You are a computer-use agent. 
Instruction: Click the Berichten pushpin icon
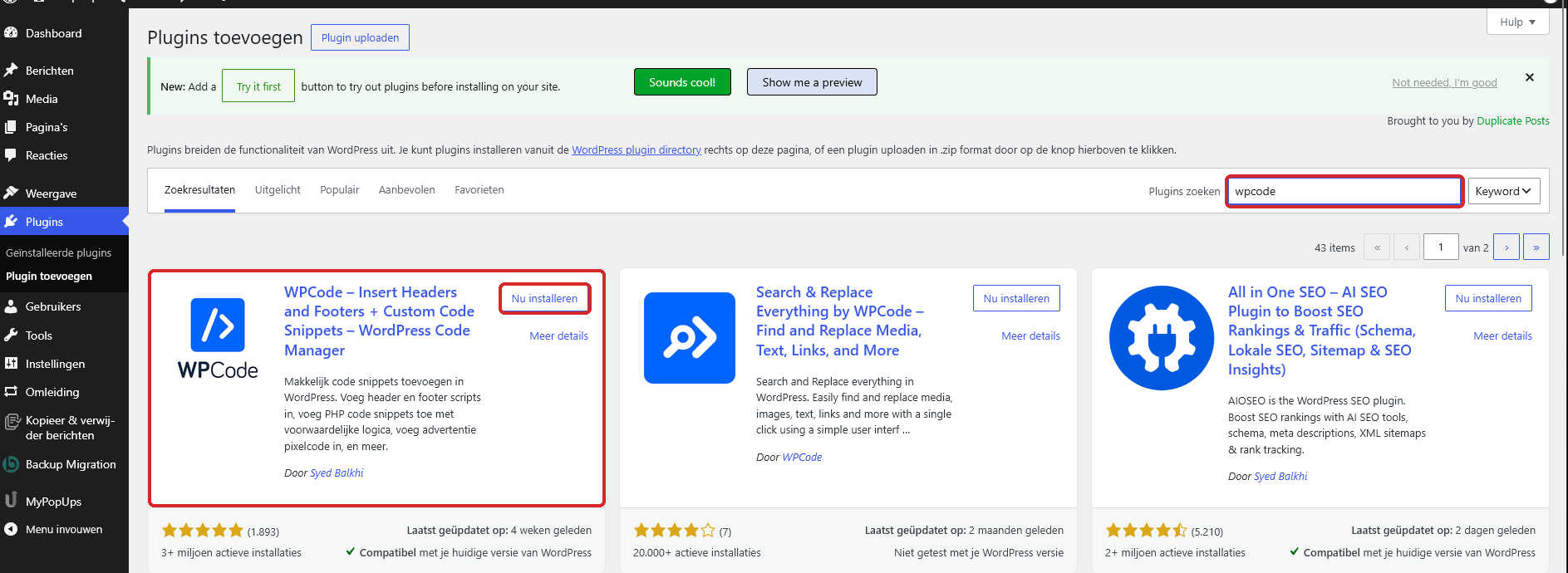pos(11,71)
